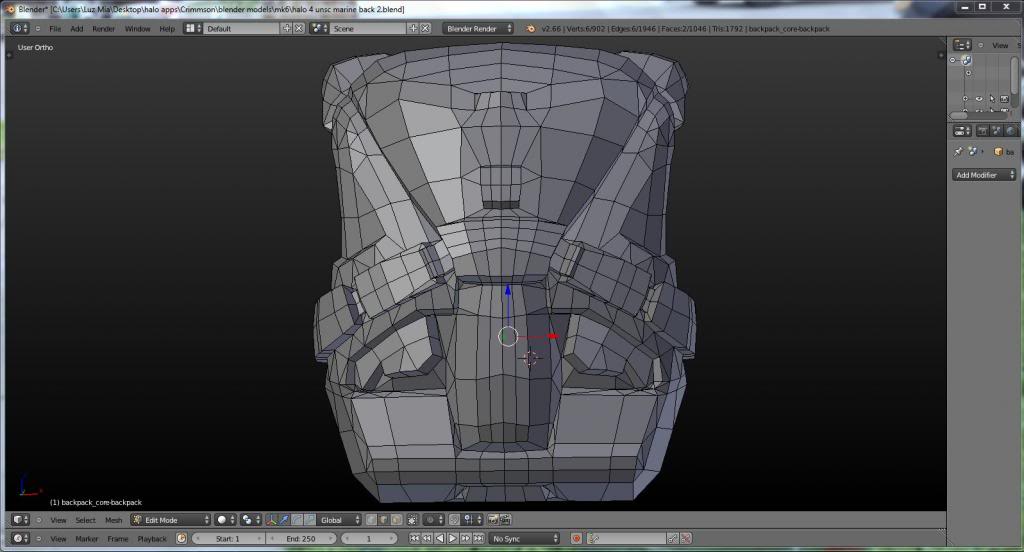Click the pin icon in Properties panel
This screenshot has height=552, width=1024.
tap(957, 152)
